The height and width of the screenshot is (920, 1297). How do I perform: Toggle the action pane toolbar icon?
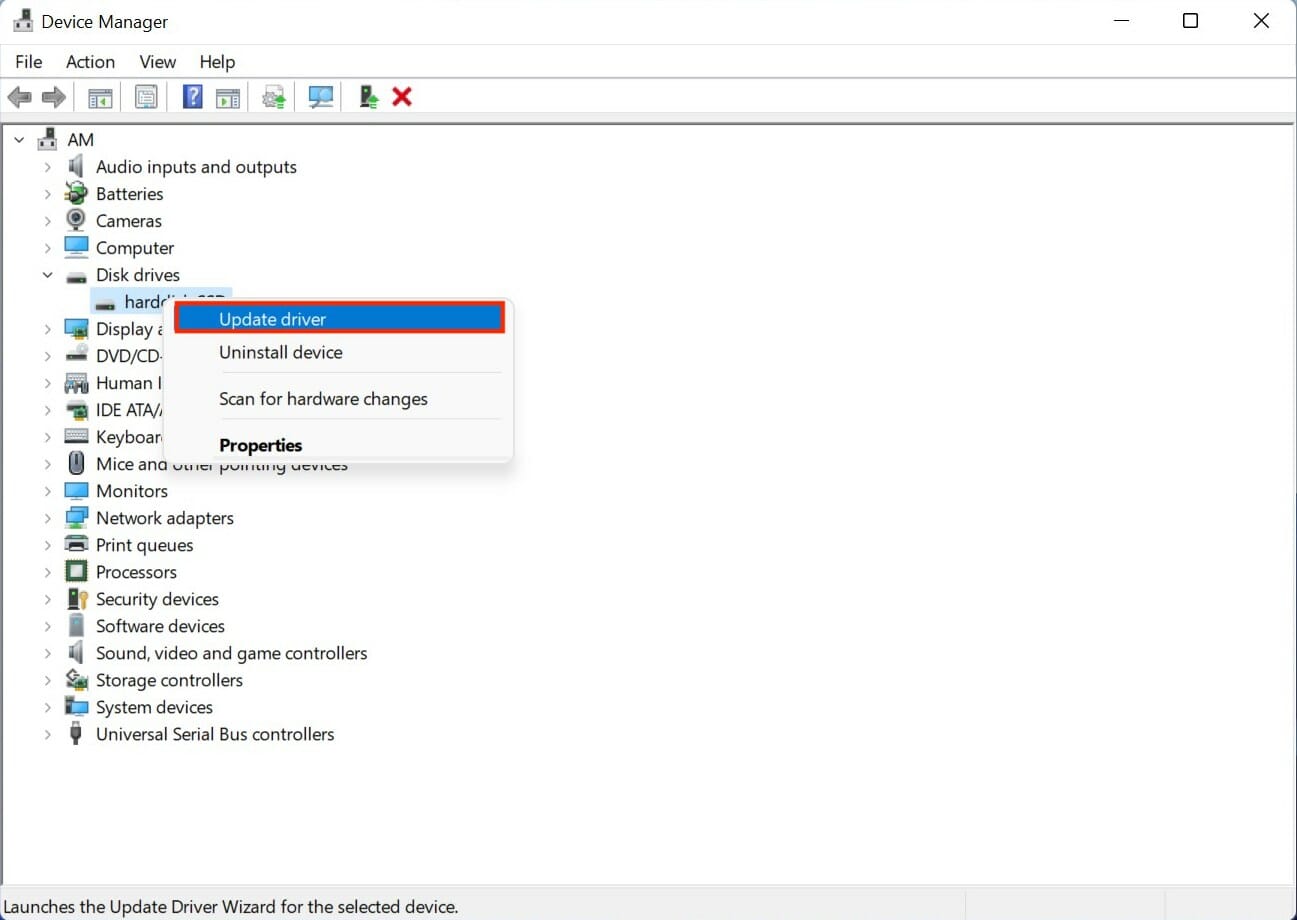pyautogui.click(x=228, y=97)
